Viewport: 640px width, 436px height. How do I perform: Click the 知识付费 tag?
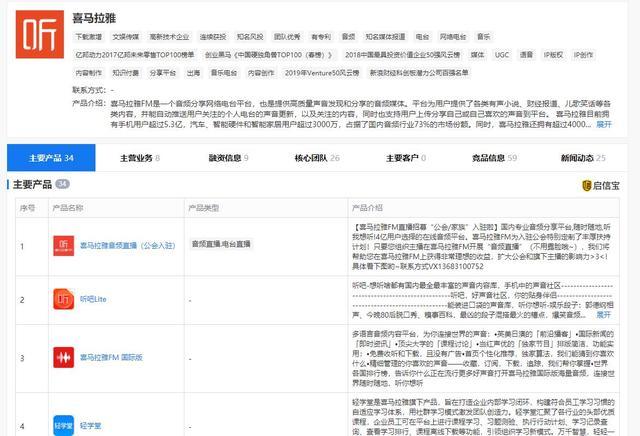(125, 73)
